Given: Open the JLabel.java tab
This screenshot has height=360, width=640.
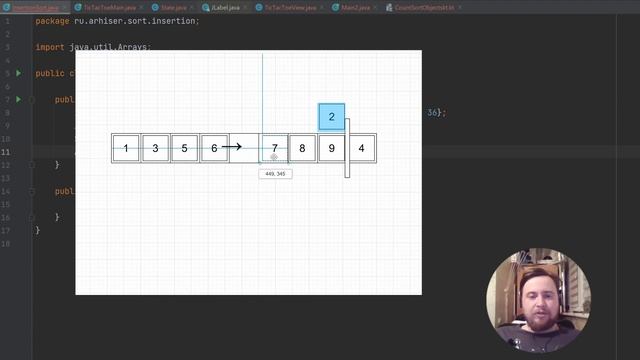Looking at the screenshot, I should (225, 7).
